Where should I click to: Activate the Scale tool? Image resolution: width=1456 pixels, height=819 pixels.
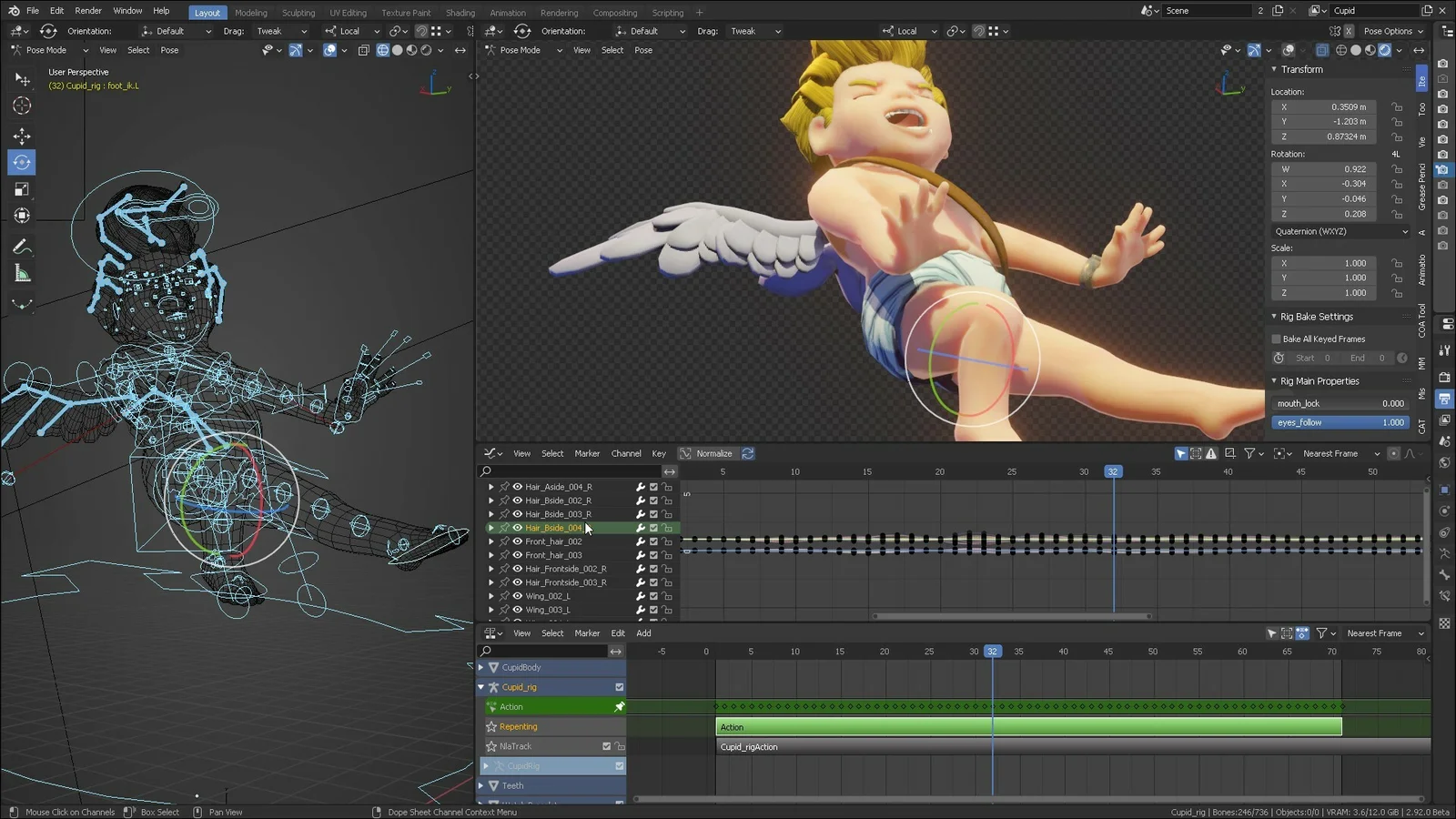(x=22, y=188)
